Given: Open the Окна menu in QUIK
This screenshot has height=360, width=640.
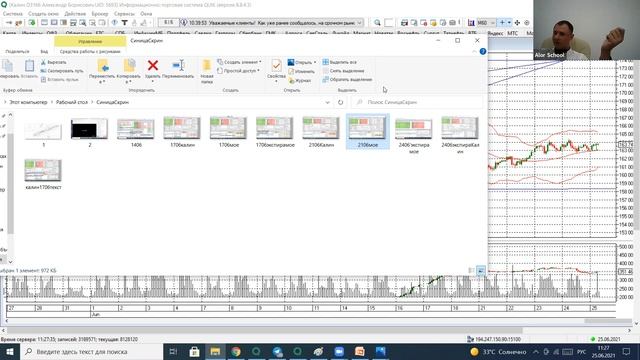Looking at the screenshot, I should pyautogui.click(x=146, y=14).
